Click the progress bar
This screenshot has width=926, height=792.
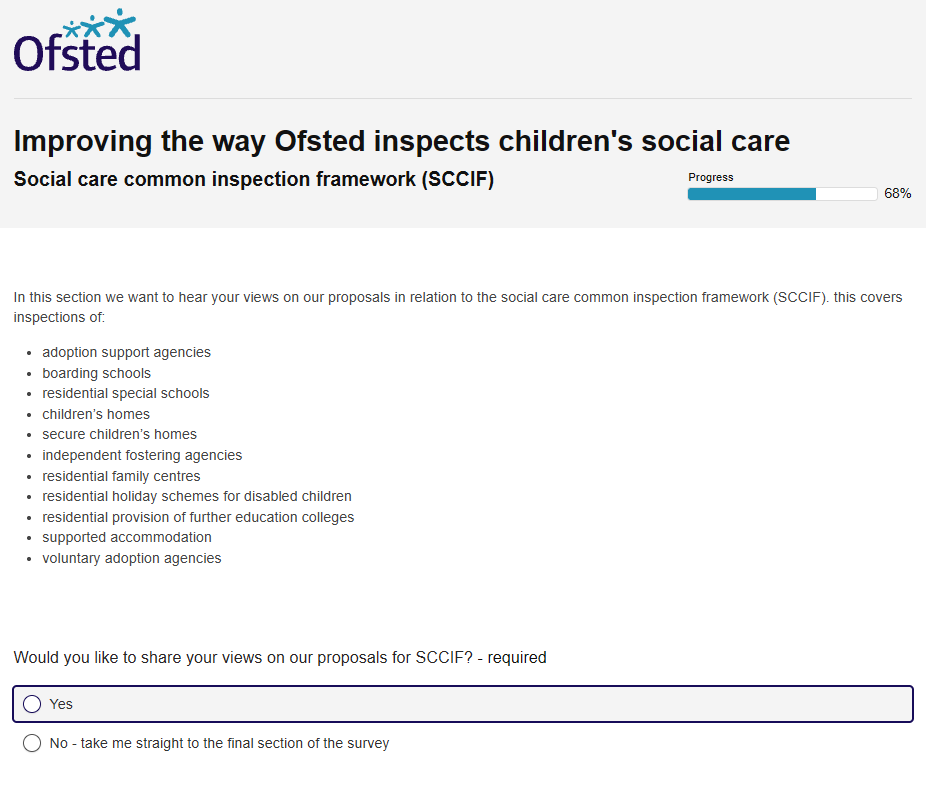782,194
